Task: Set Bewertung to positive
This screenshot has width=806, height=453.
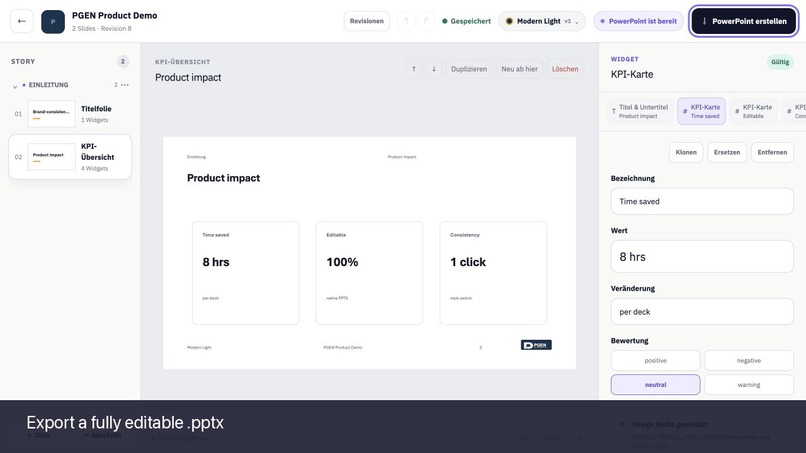Action: coord(655,360)
